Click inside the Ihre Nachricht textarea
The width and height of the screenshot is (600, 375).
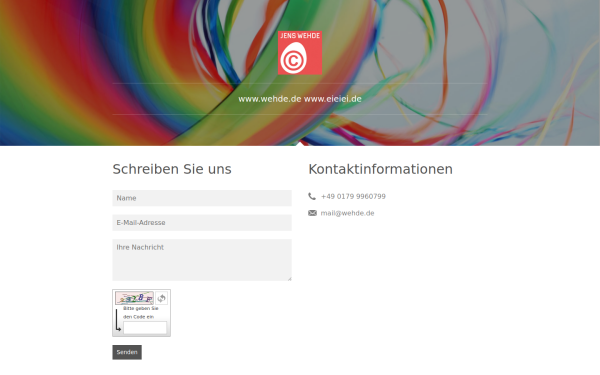(x=202, y=260)
